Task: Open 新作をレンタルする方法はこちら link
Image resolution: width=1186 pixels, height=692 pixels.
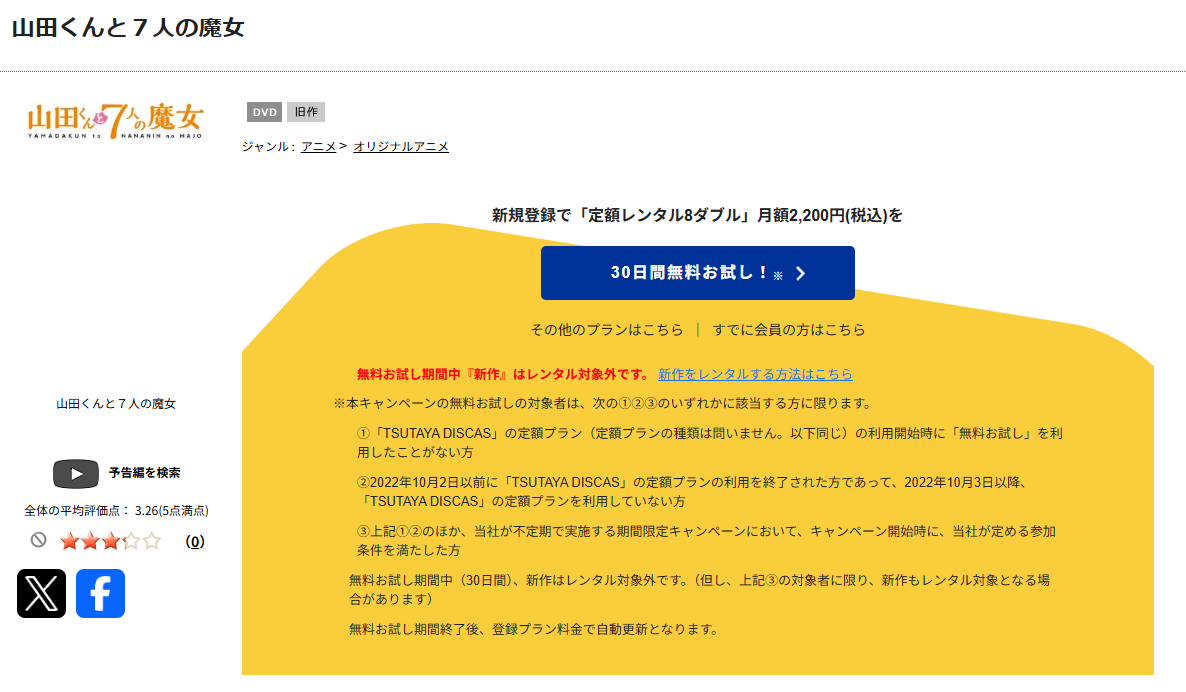Action: click(755, 374)
